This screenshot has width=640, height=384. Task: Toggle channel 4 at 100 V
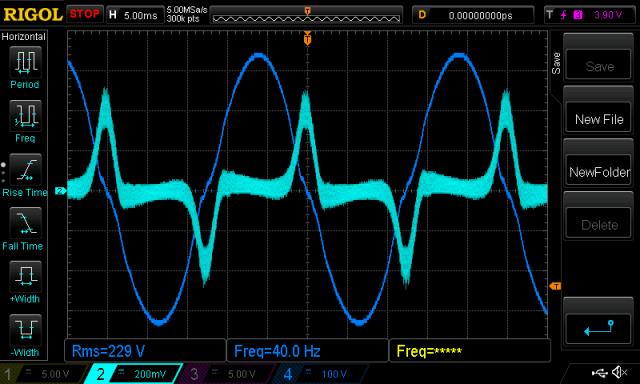[318, 374]
